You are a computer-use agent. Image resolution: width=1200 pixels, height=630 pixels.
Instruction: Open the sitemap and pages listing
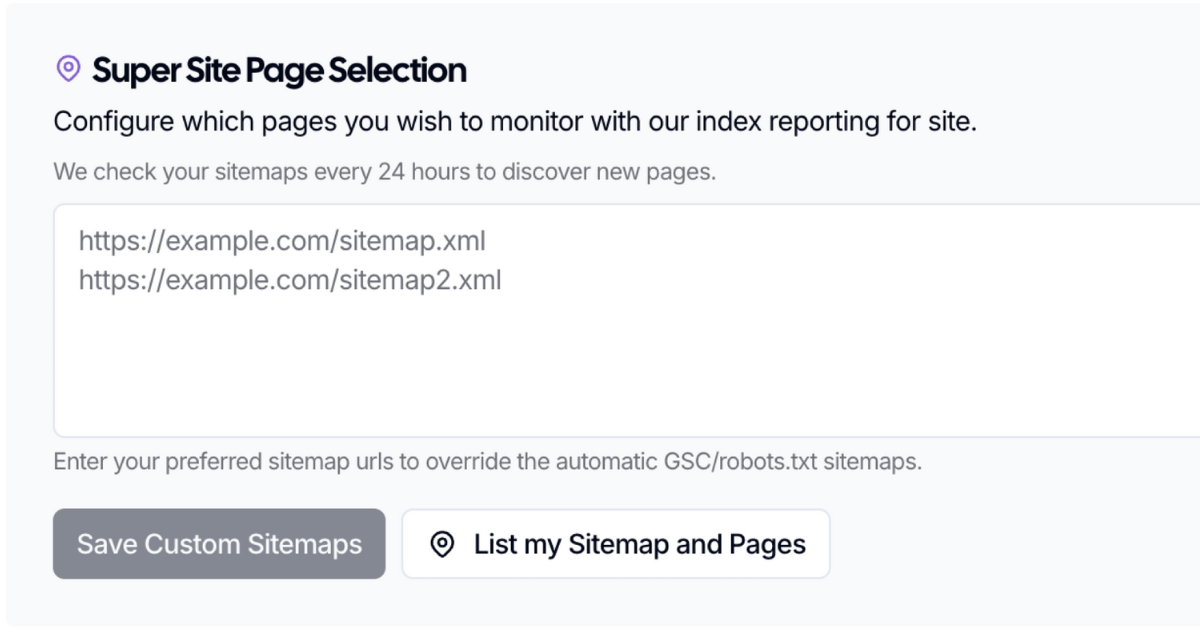click(x=615, y=544)
